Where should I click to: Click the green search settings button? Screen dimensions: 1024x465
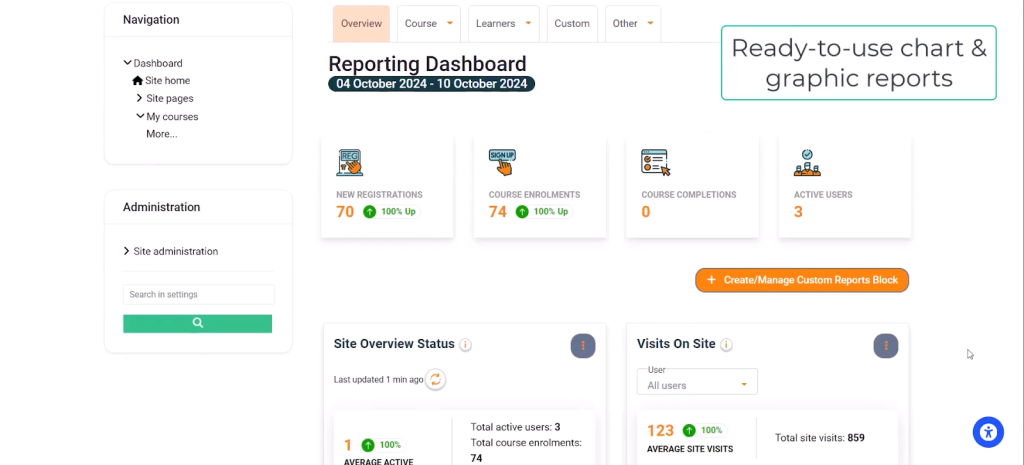[x=197, y=323]
